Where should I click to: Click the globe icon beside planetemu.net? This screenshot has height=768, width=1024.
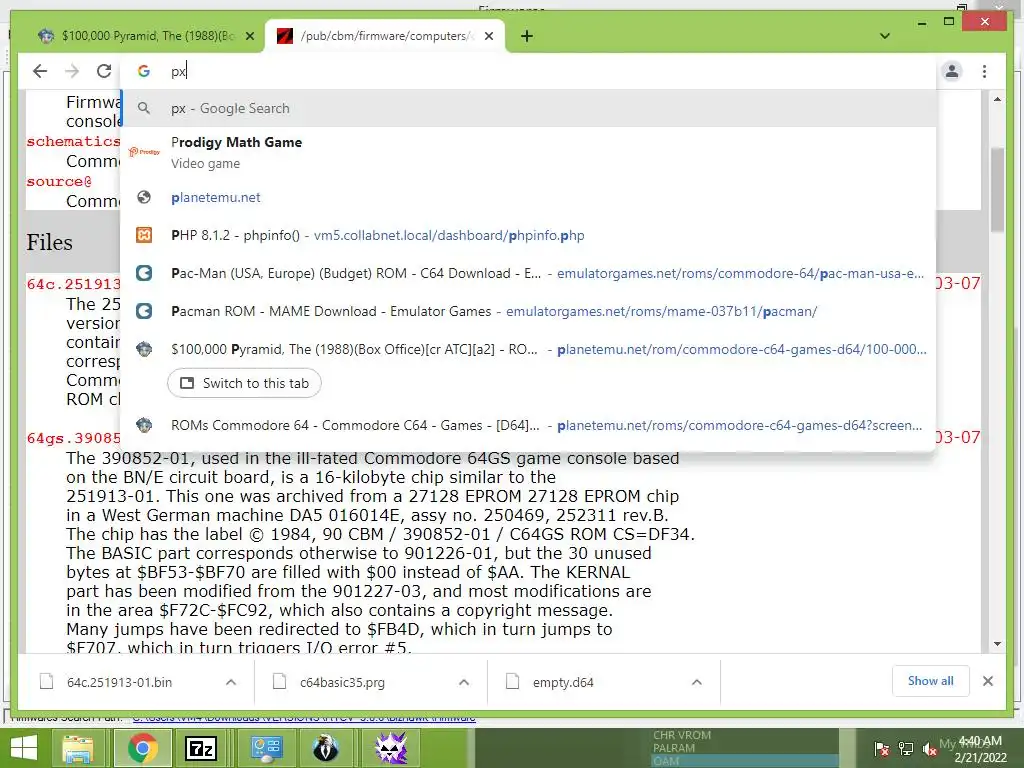[144, 197]
